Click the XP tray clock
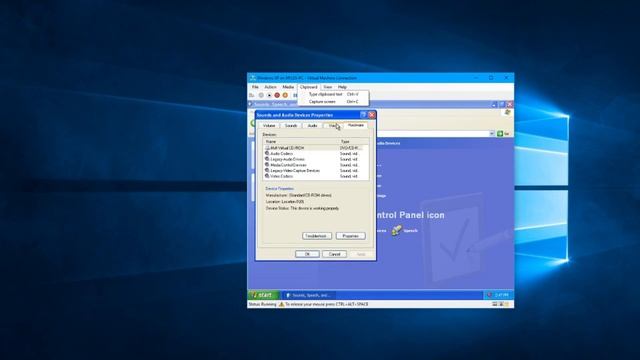This screenshot has height=360, width=640. click(x=501, y=295)
